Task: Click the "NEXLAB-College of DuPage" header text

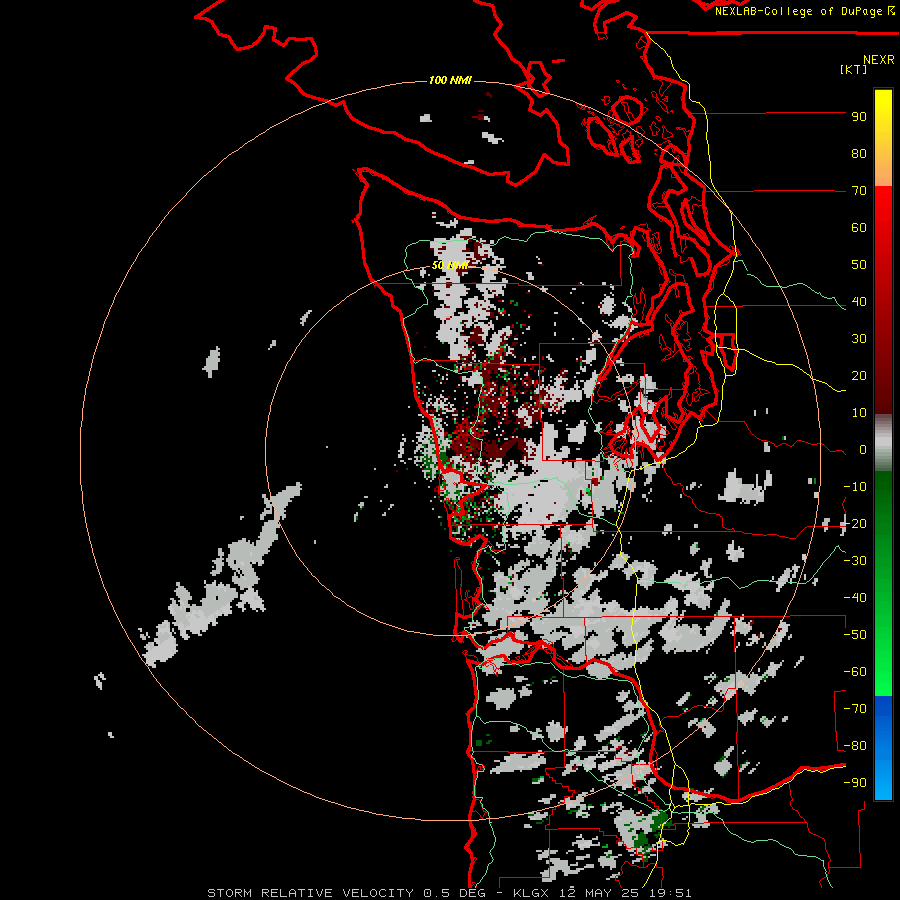Action: [x=798, y=11]
